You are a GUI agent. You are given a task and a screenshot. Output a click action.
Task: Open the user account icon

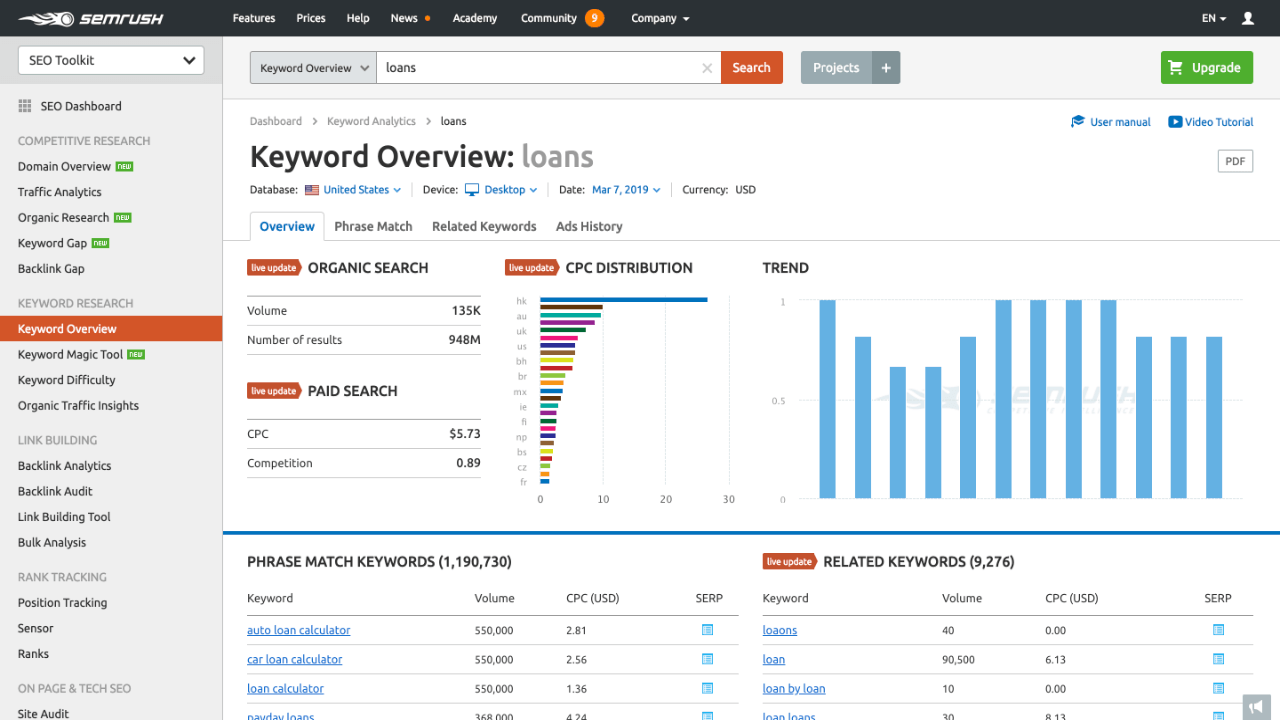(1248, 18)
